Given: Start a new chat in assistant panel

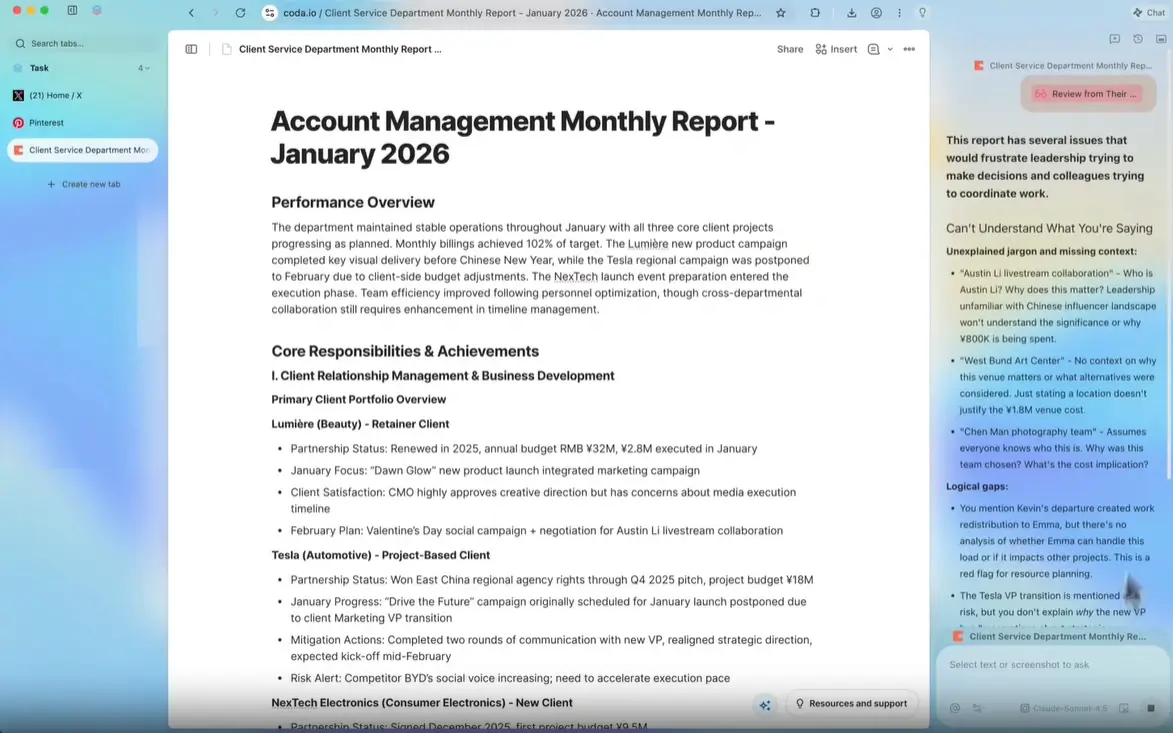Looking at the screenshot, I should 1115,39.
